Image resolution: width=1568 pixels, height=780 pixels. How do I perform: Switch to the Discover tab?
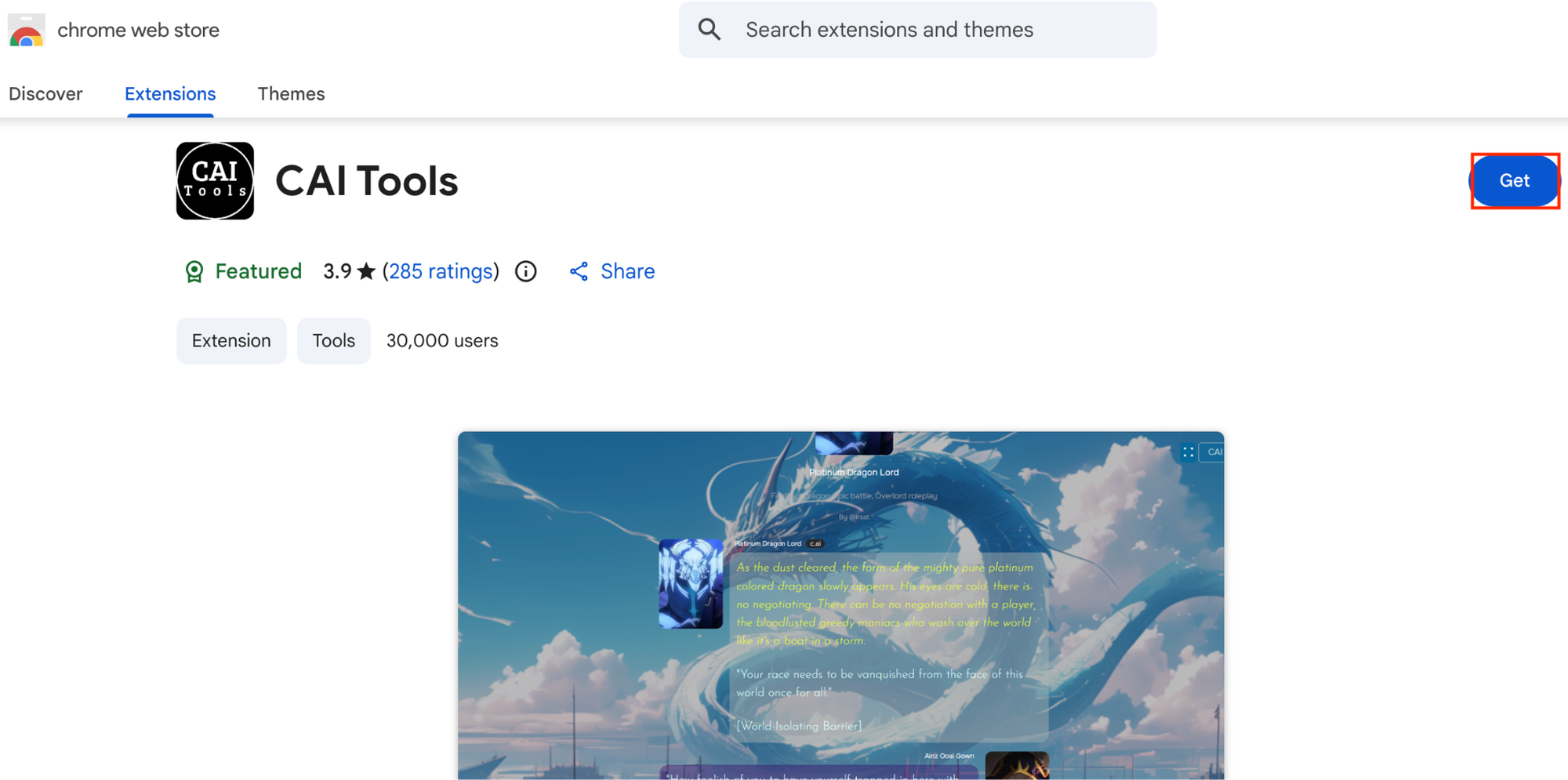(45, 94)
